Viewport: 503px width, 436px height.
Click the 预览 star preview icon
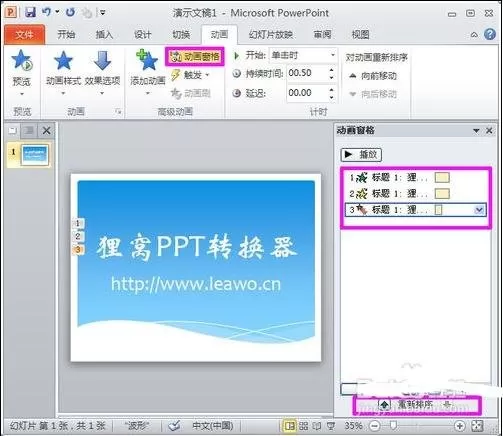pos(22,60)
